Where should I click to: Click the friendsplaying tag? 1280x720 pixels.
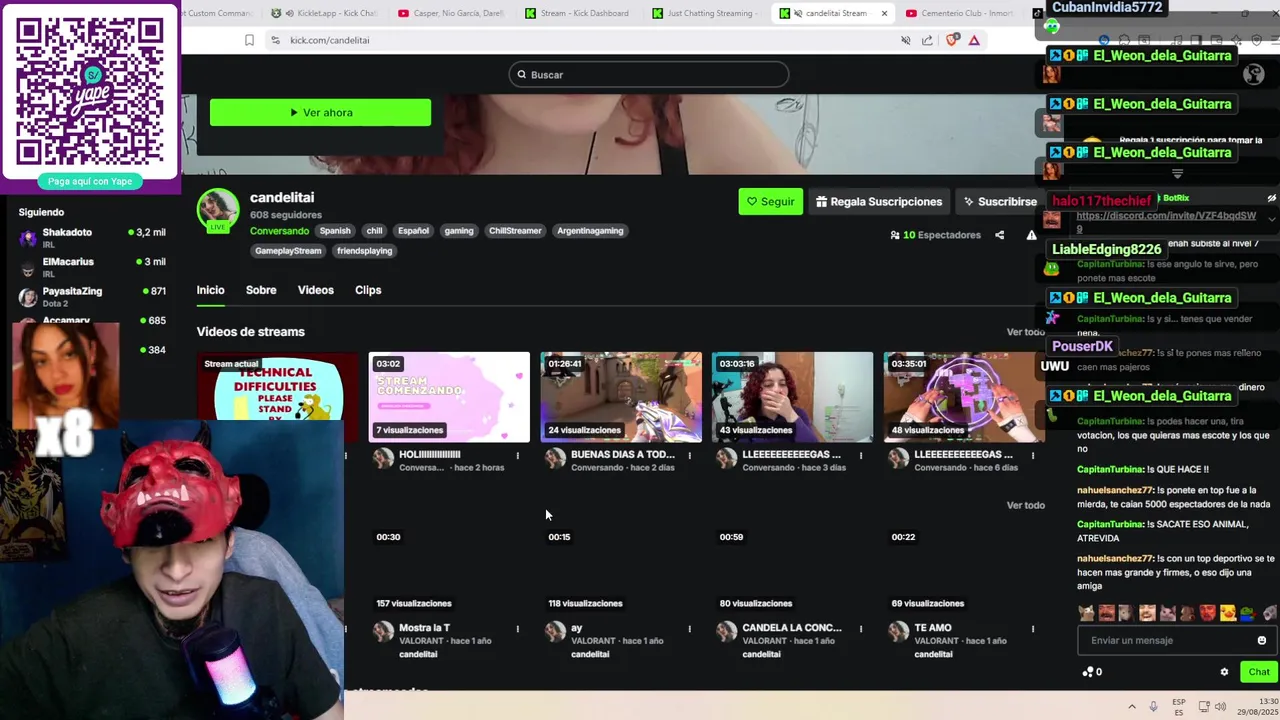click(x=364, y=251)
